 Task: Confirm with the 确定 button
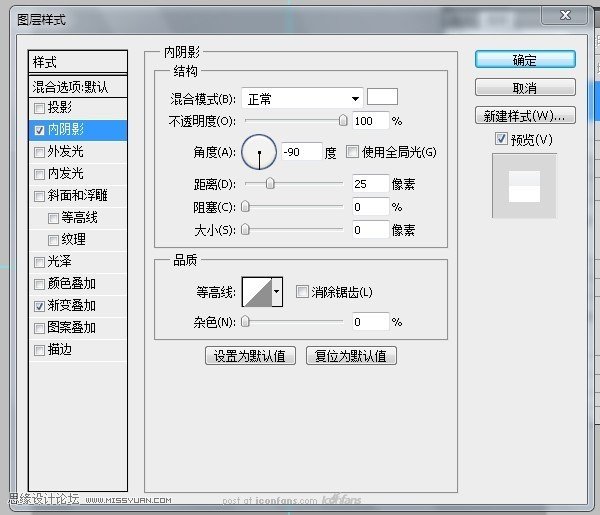525,60
